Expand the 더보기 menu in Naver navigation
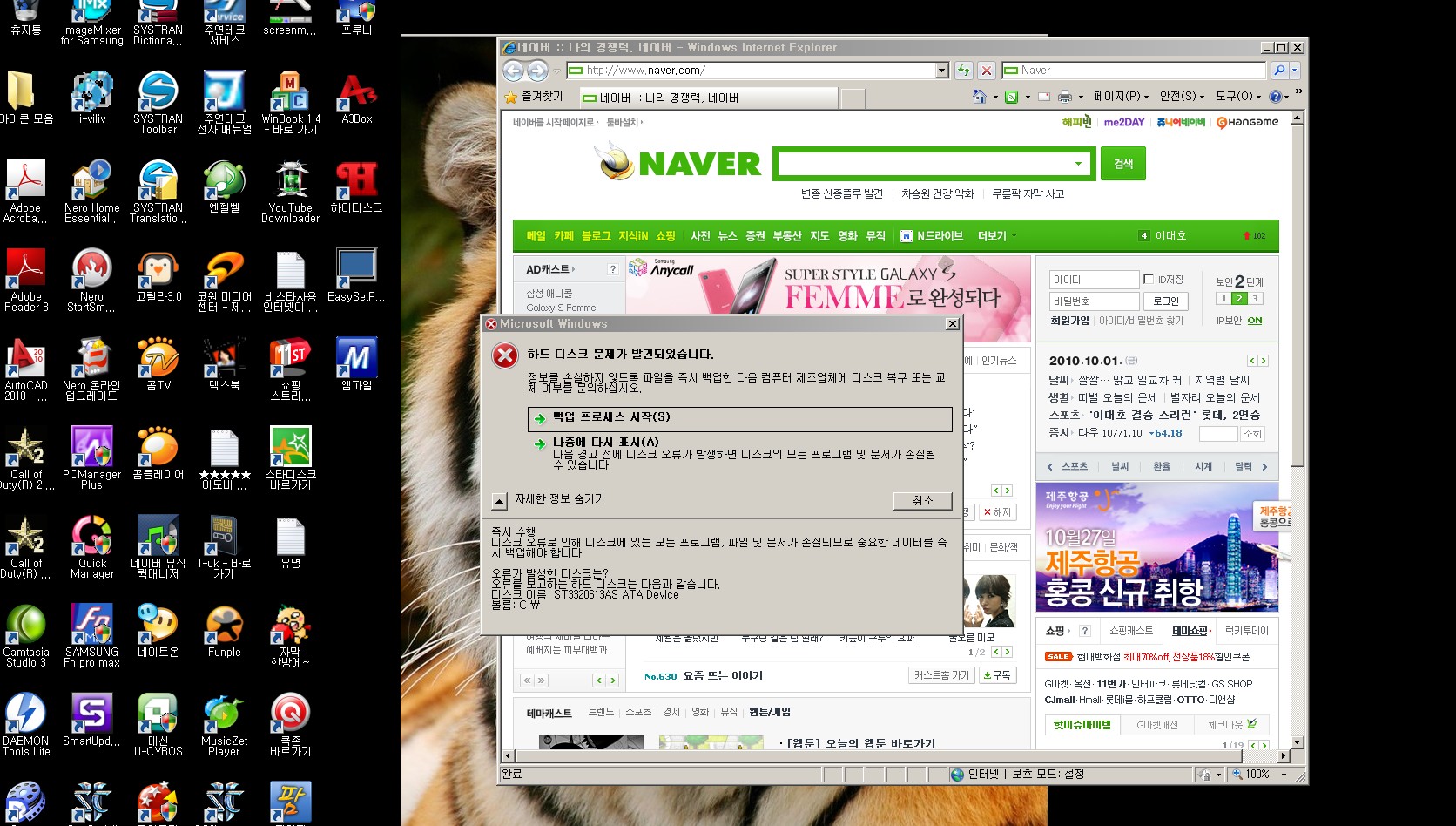Viewport: 1456px width, 826px height. point(996,236)
